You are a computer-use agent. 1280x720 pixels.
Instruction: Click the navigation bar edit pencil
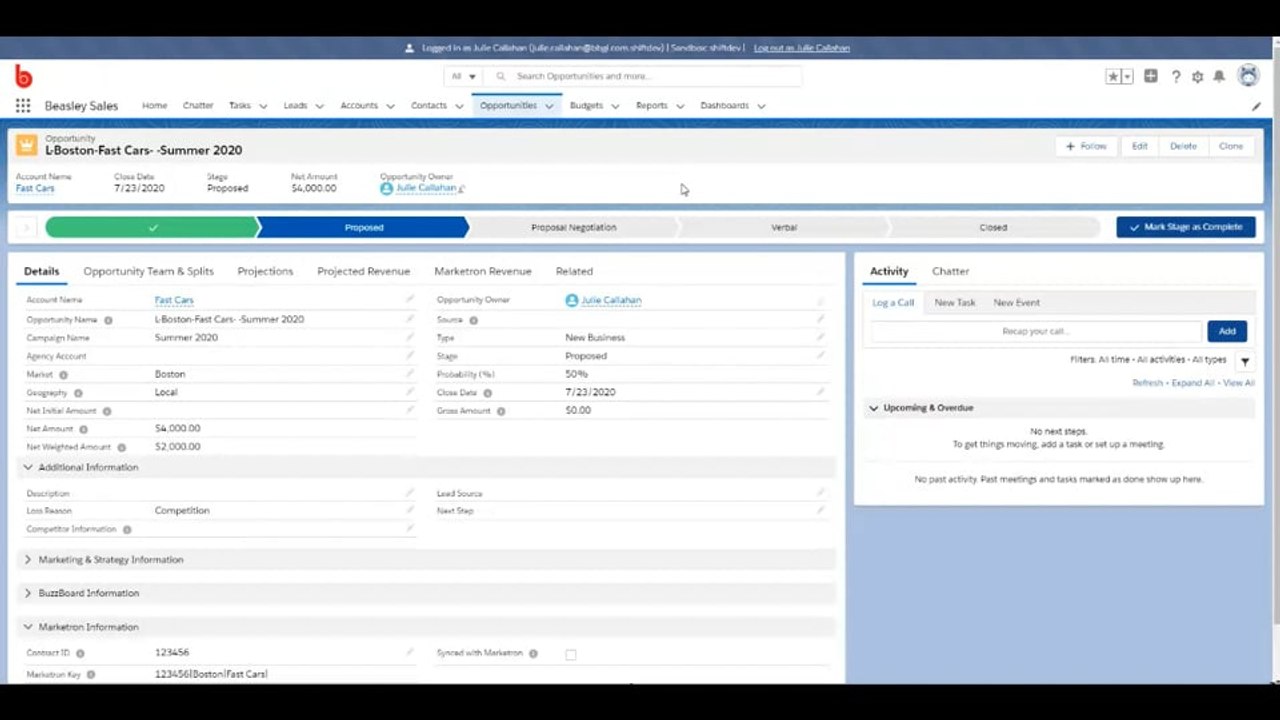[x=1256, y=106]
